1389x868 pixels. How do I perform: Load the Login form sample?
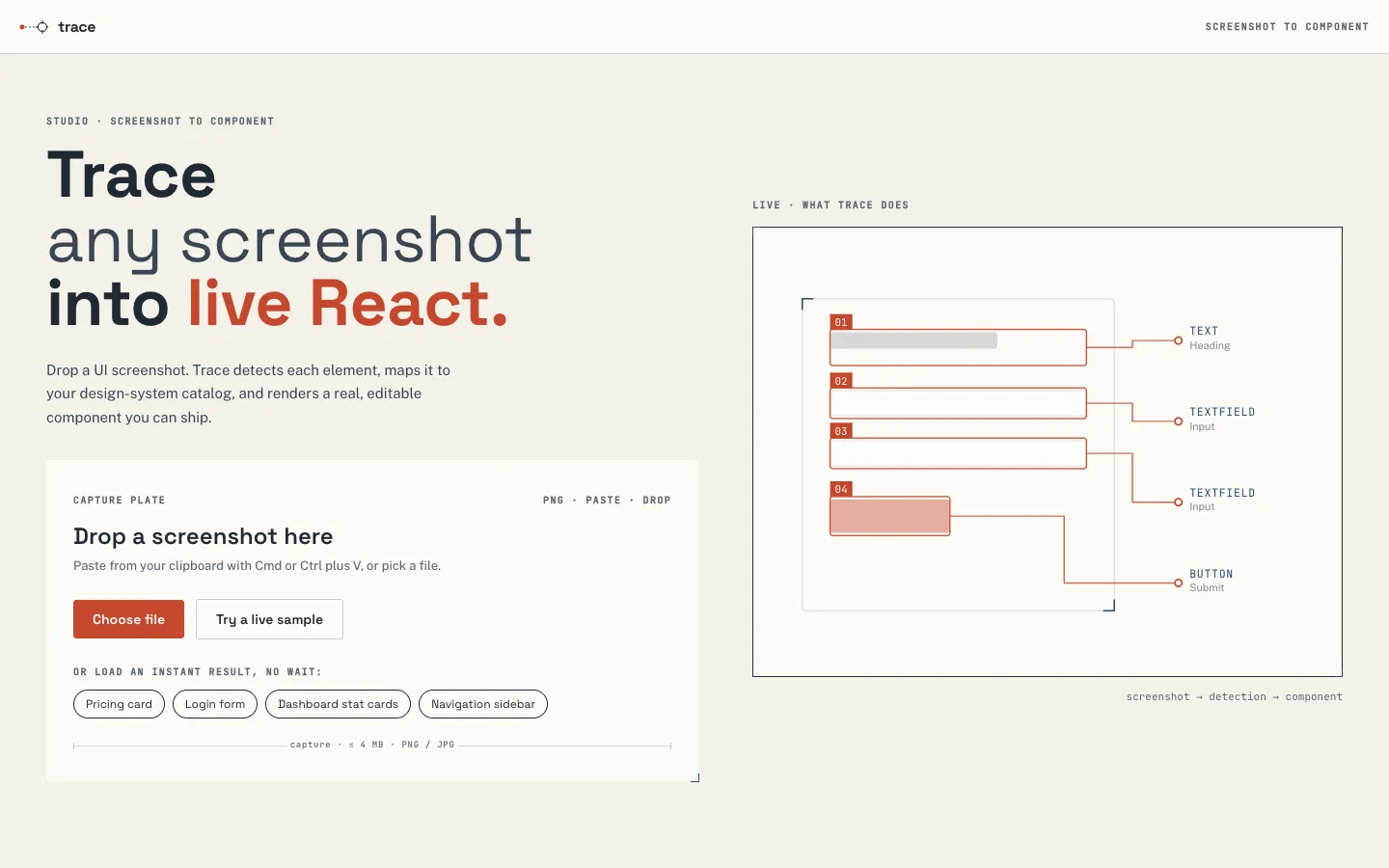click(x=215, y=704)
